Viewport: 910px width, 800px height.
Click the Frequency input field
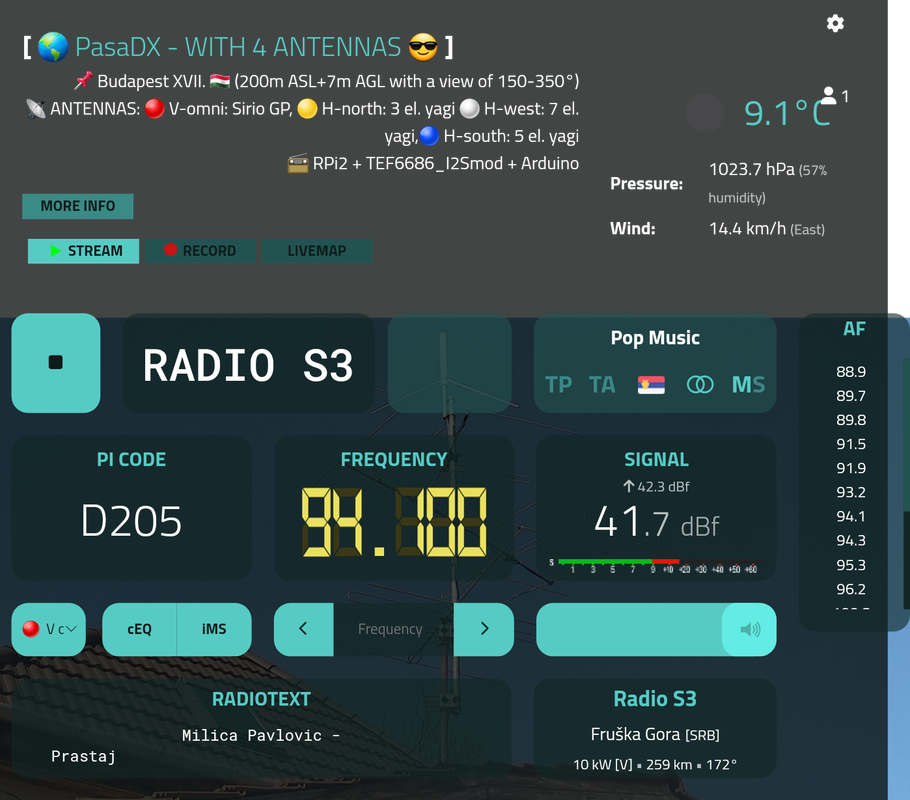point(393,629)
